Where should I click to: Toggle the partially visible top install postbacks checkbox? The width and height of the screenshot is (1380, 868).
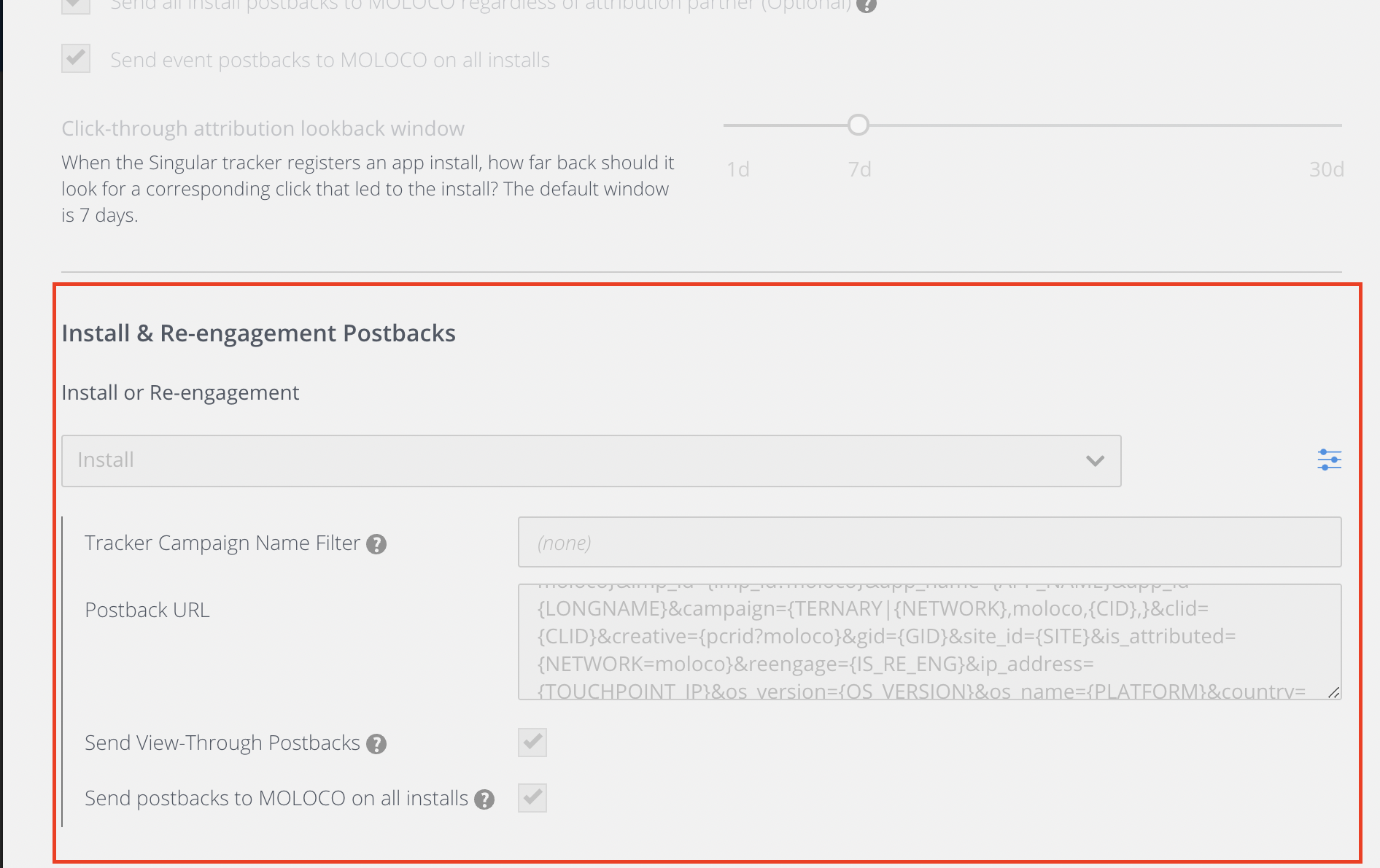pyautogui.click(x=76, y=5)
